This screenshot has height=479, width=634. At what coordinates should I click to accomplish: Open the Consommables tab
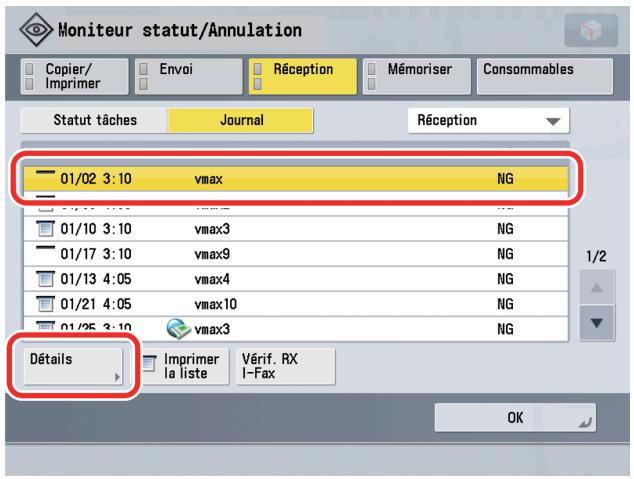[545, 76]
